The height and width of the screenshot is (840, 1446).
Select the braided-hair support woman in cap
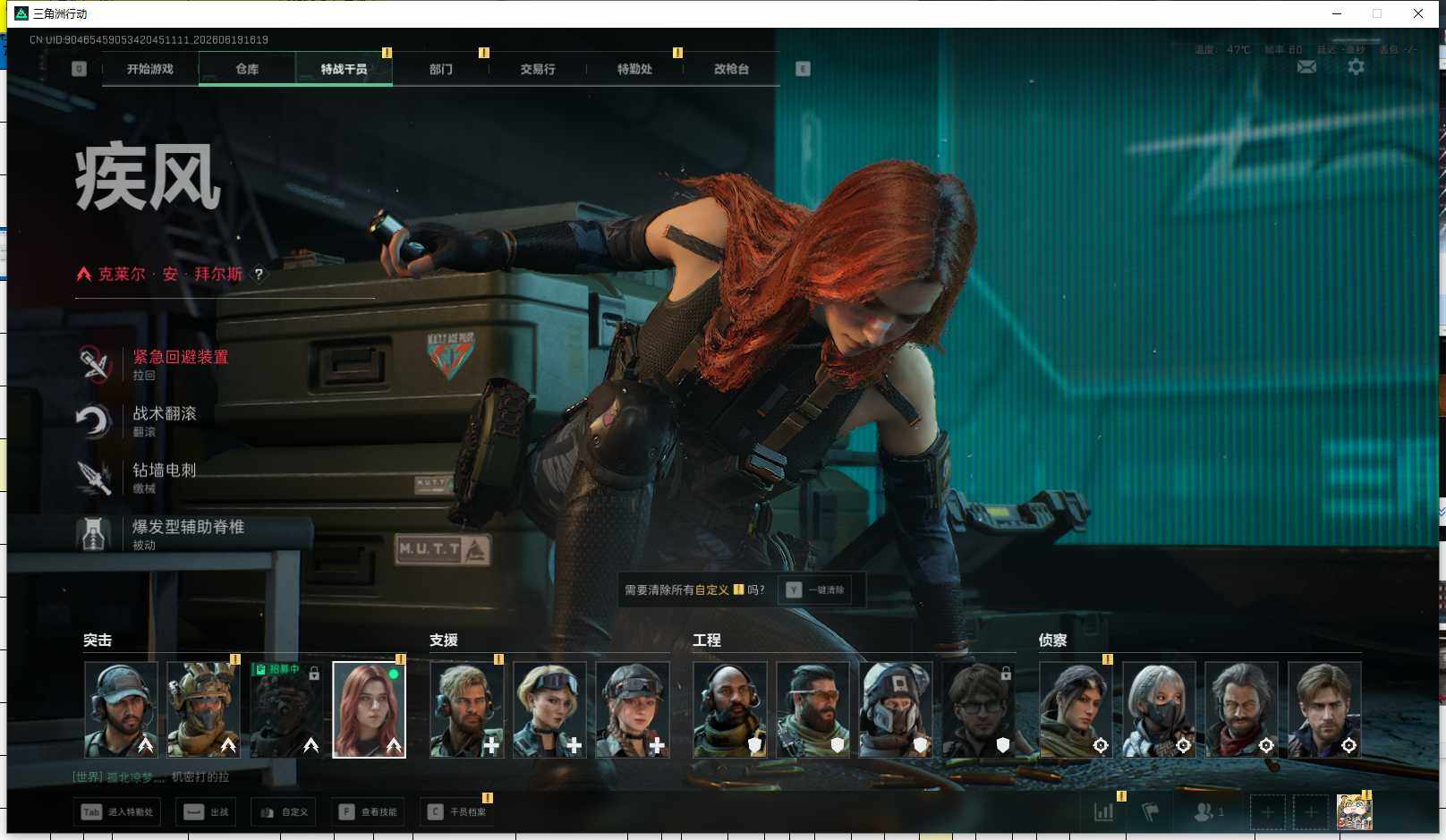(633, 710)
